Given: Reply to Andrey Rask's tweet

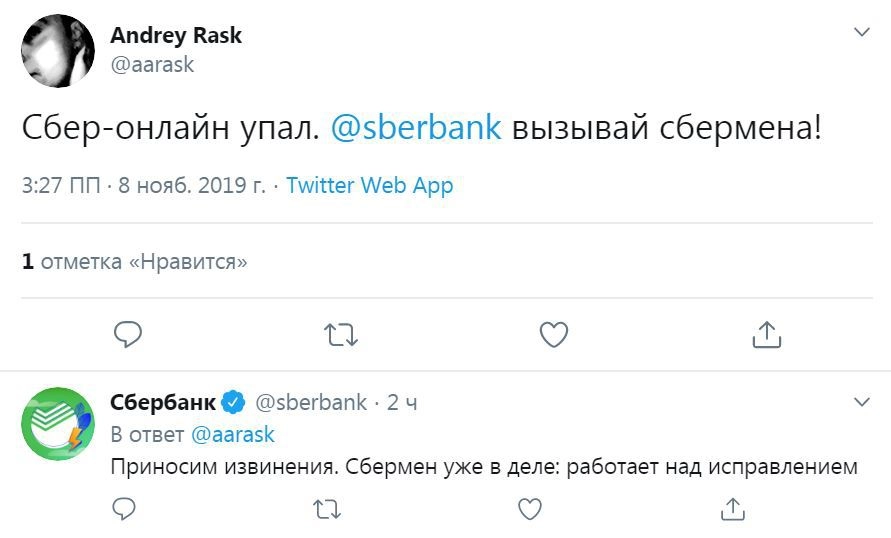Looking at the screenshot, I should (127, 334).
